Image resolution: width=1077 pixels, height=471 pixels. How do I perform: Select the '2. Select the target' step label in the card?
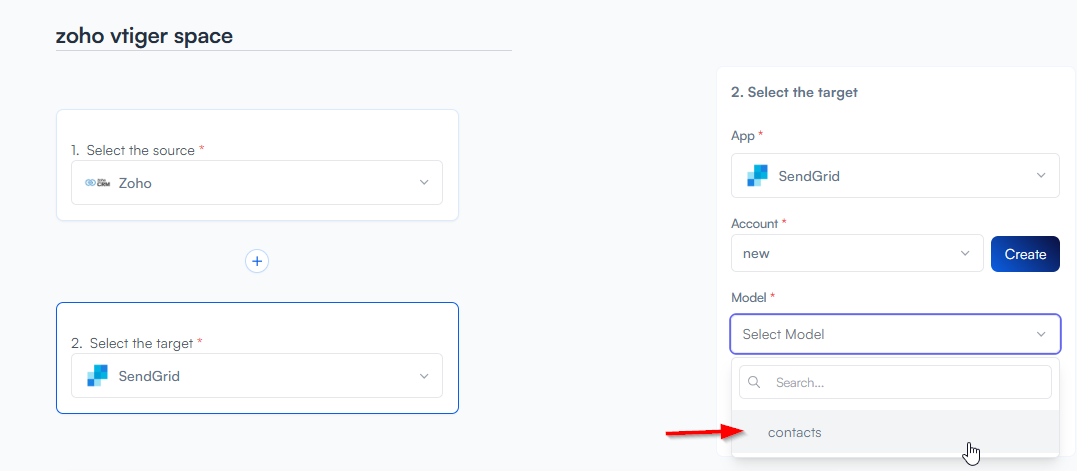136,343
